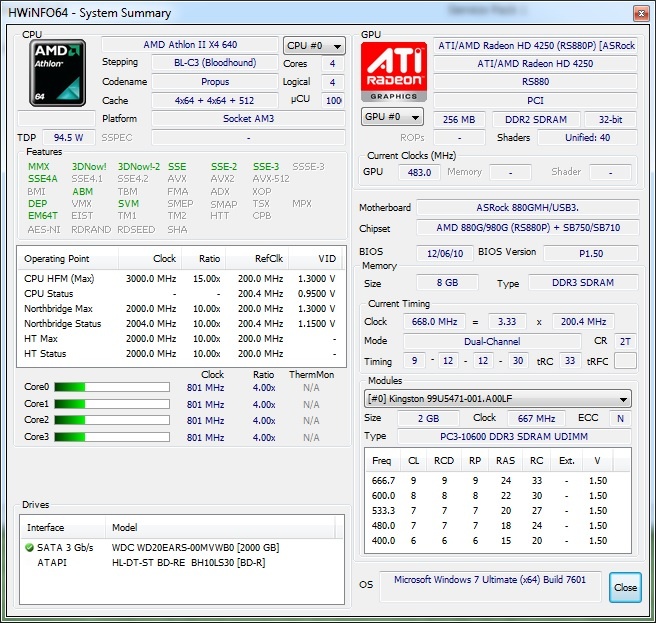Click the RCD column header
This screenshot has height=623, width=656.
pos(443,461)
